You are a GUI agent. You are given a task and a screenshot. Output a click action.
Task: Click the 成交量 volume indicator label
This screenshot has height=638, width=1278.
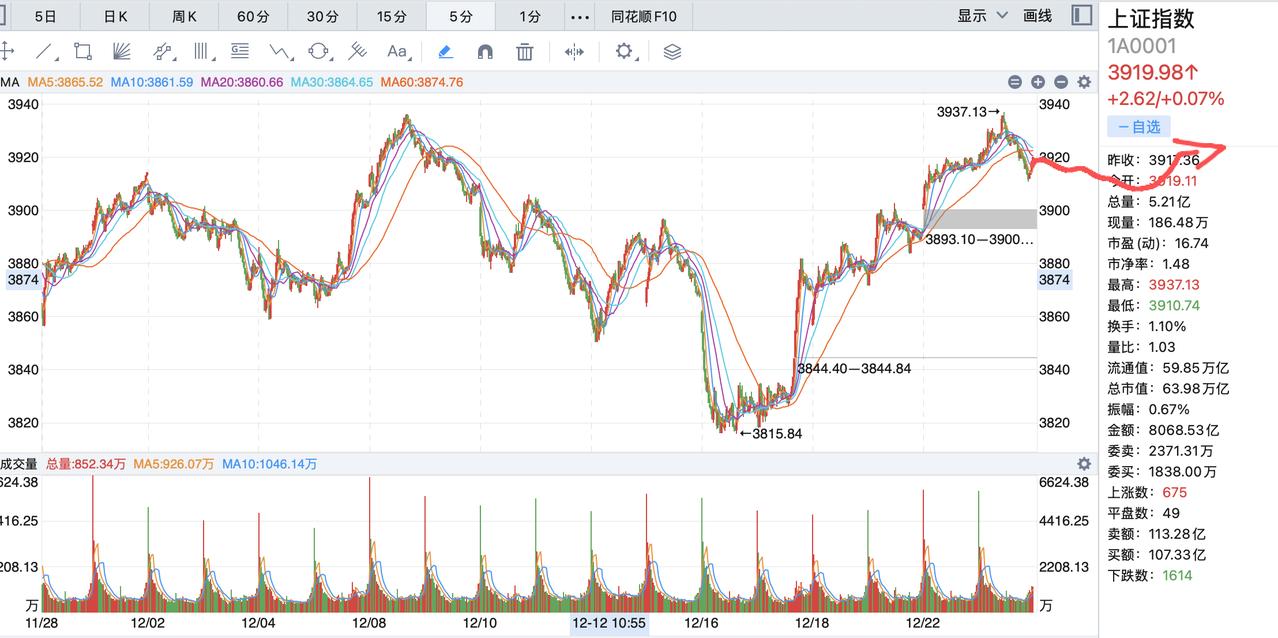(18, 463)
